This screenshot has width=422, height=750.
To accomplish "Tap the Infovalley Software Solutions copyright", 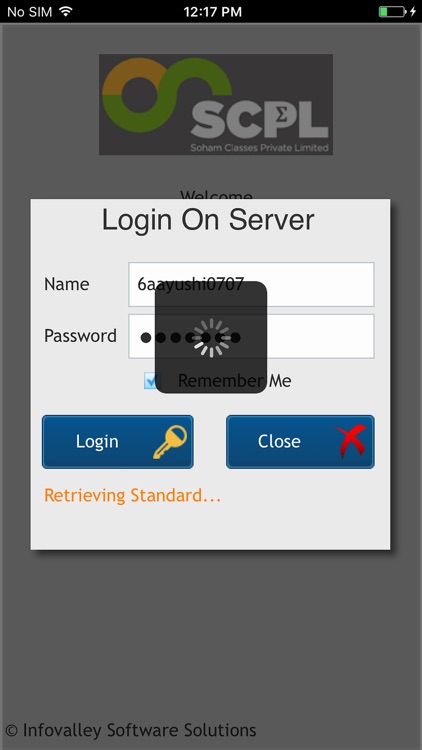I will [131, 730].
